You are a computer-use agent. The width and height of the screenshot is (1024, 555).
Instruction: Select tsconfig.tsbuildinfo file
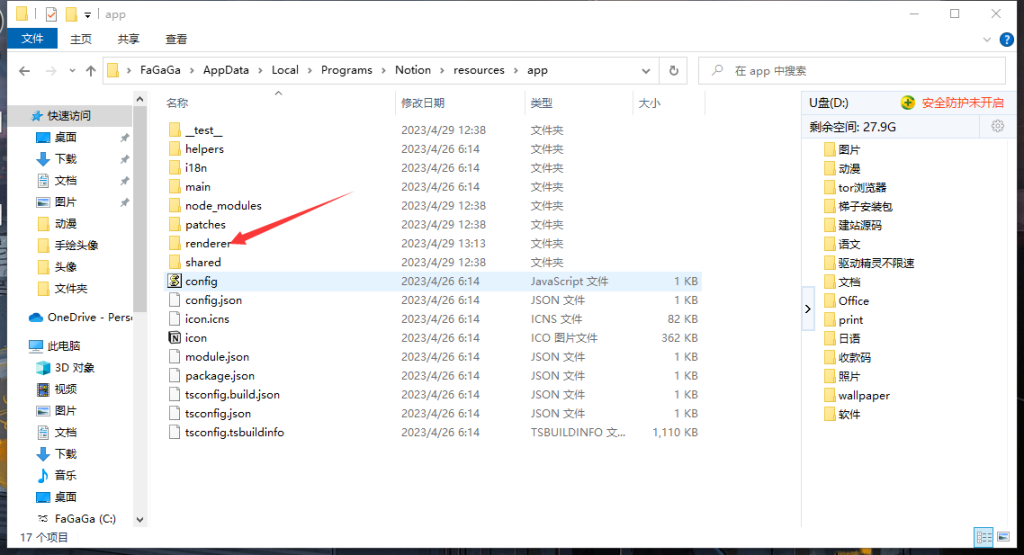[234, 432]
